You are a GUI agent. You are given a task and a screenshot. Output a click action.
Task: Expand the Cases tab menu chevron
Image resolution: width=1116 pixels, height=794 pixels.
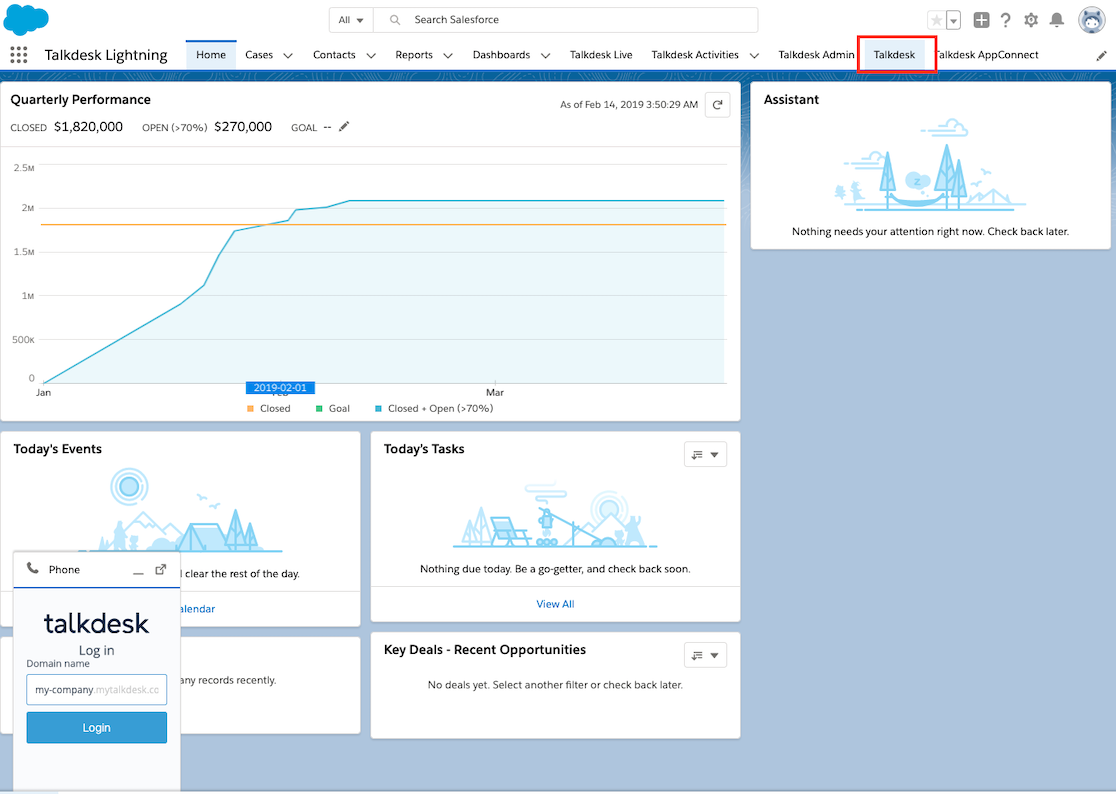pos(288,55)
